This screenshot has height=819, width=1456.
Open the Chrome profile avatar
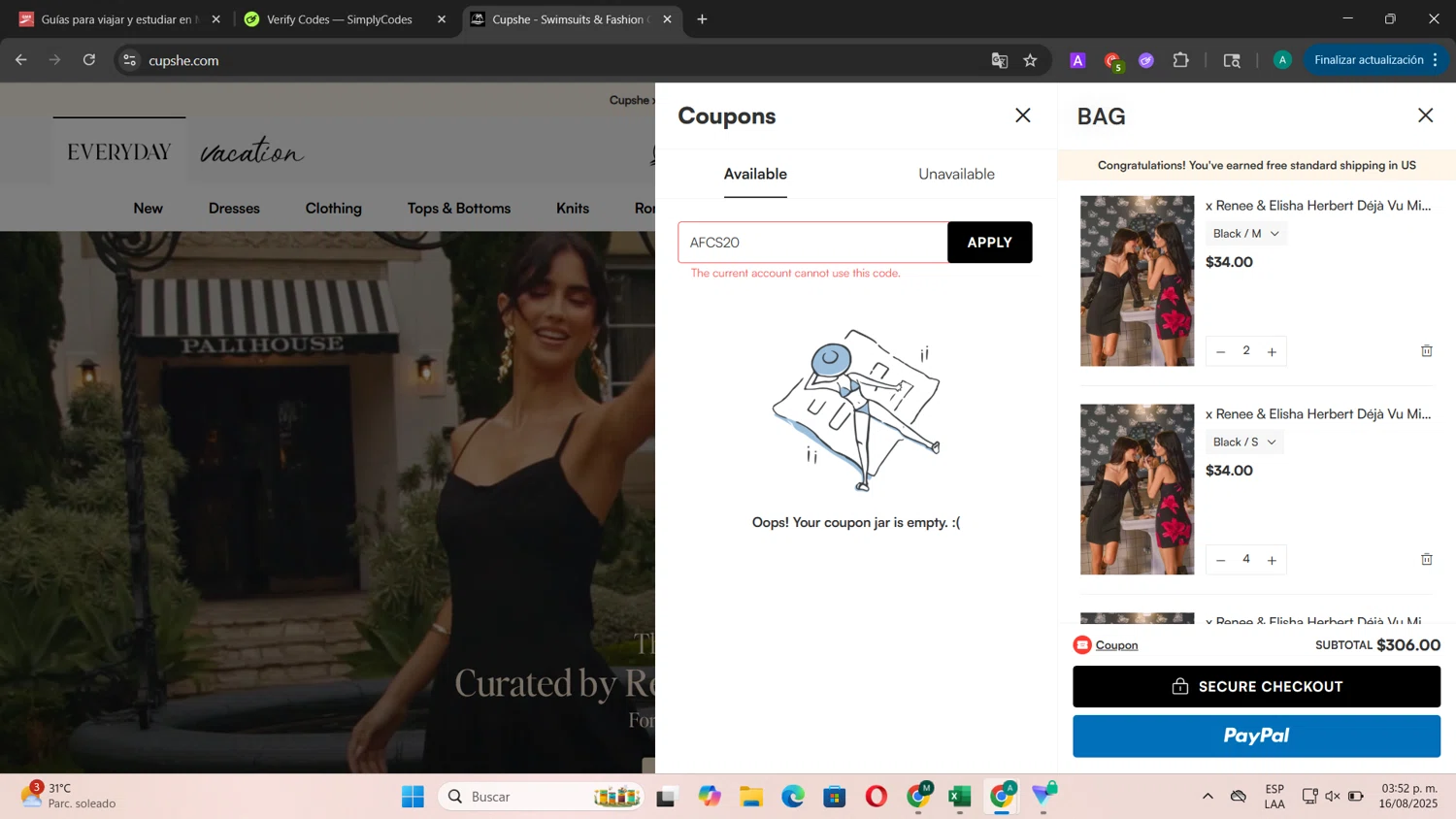1282,60
